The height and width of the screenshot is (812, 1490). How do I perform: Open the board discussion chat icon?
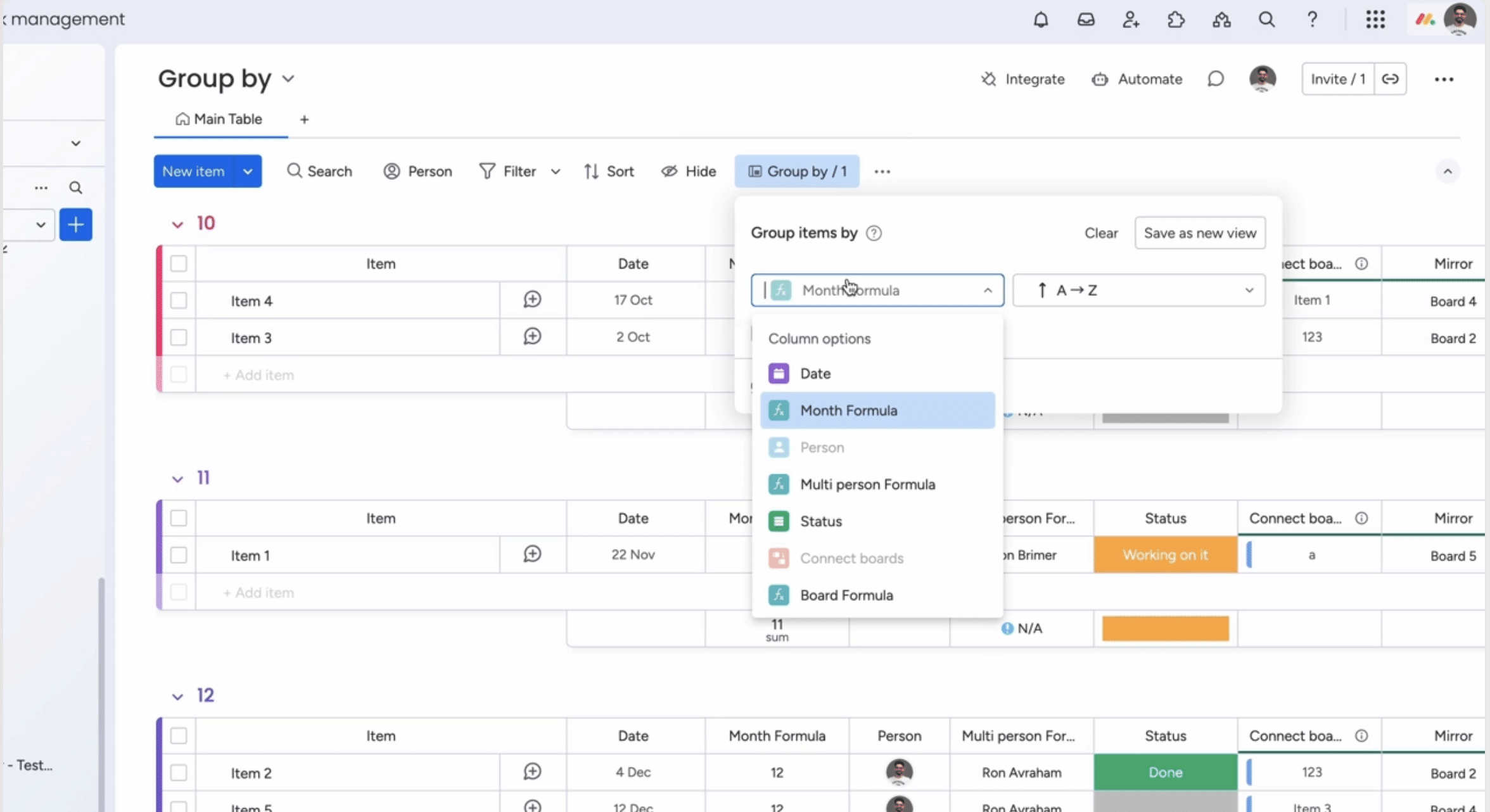[x=1215, y=79]
